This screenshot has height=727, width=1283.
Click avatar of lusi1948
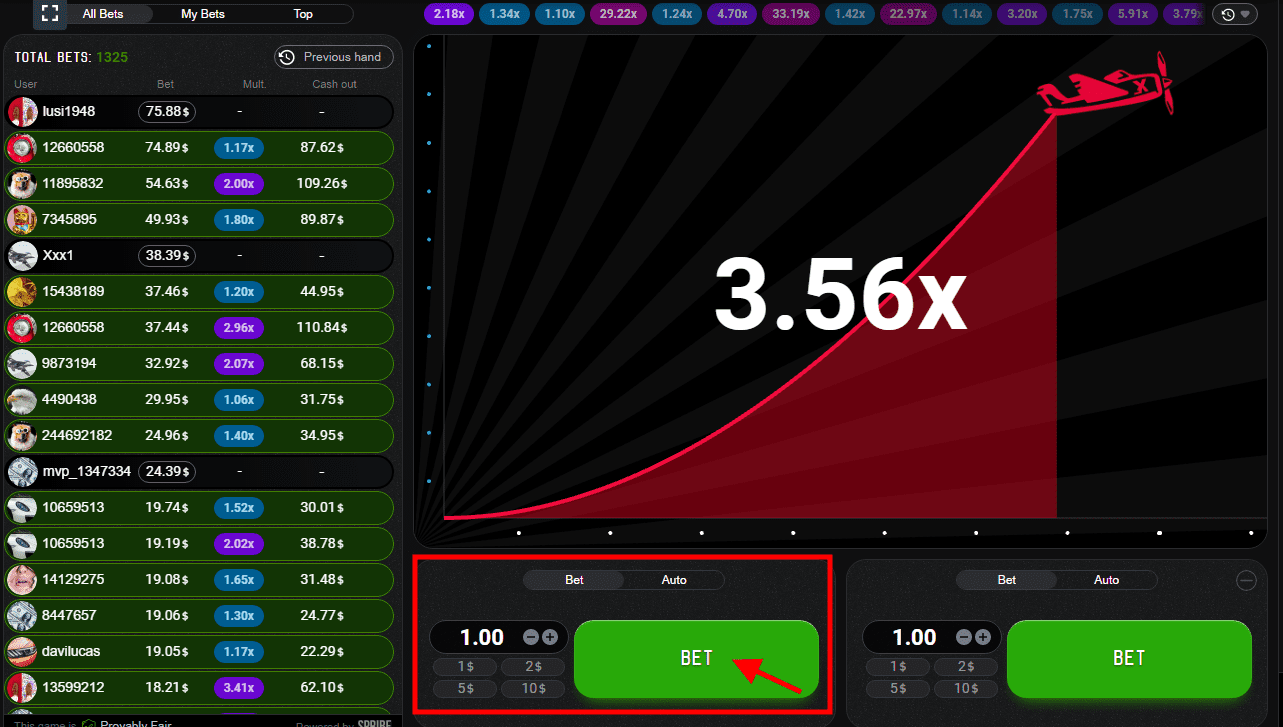pyautogui.click(x=22, y=111)
